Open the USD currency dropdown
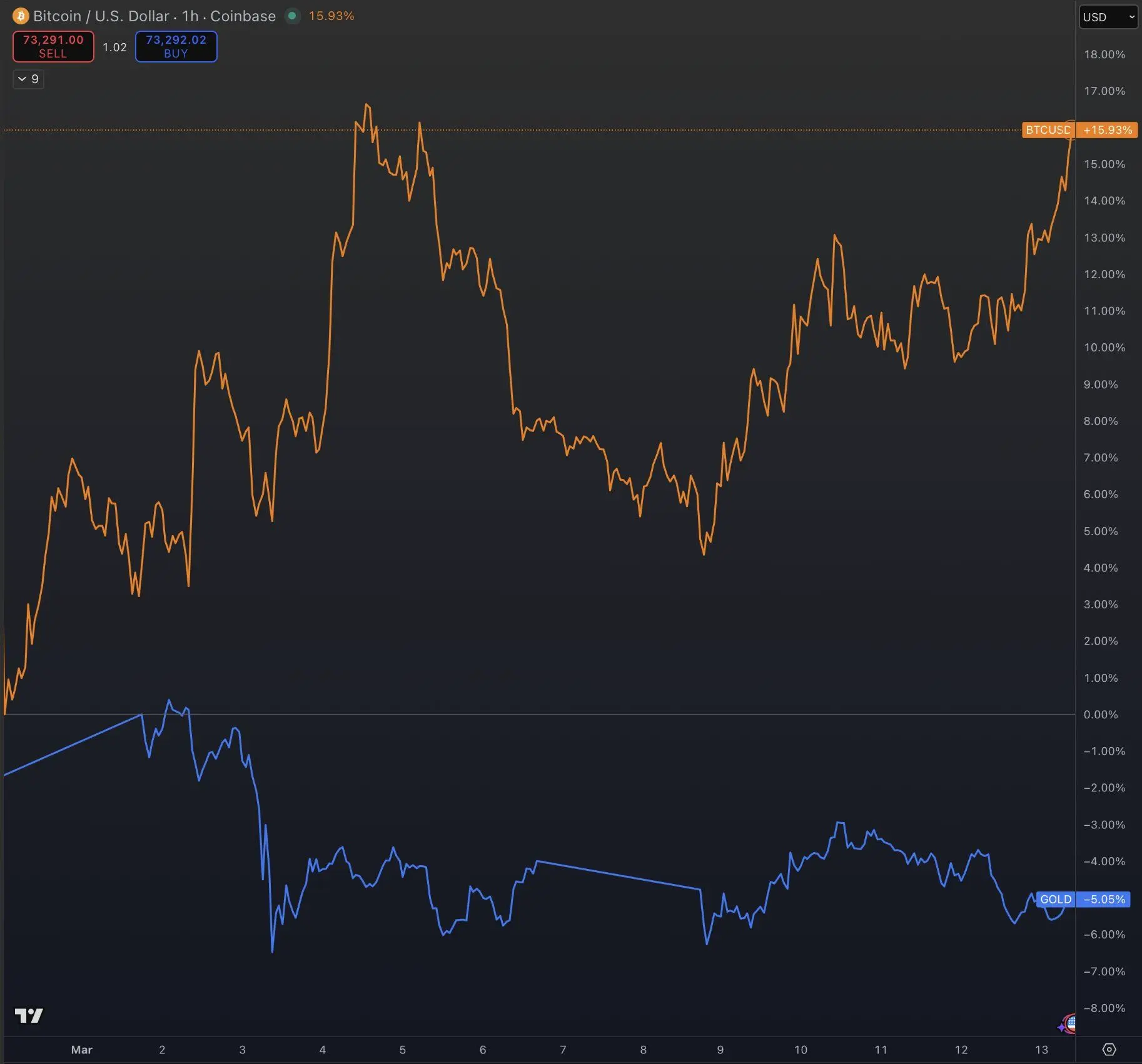This screenshot has width=1142, height=1064. (x=1108, y=17)
